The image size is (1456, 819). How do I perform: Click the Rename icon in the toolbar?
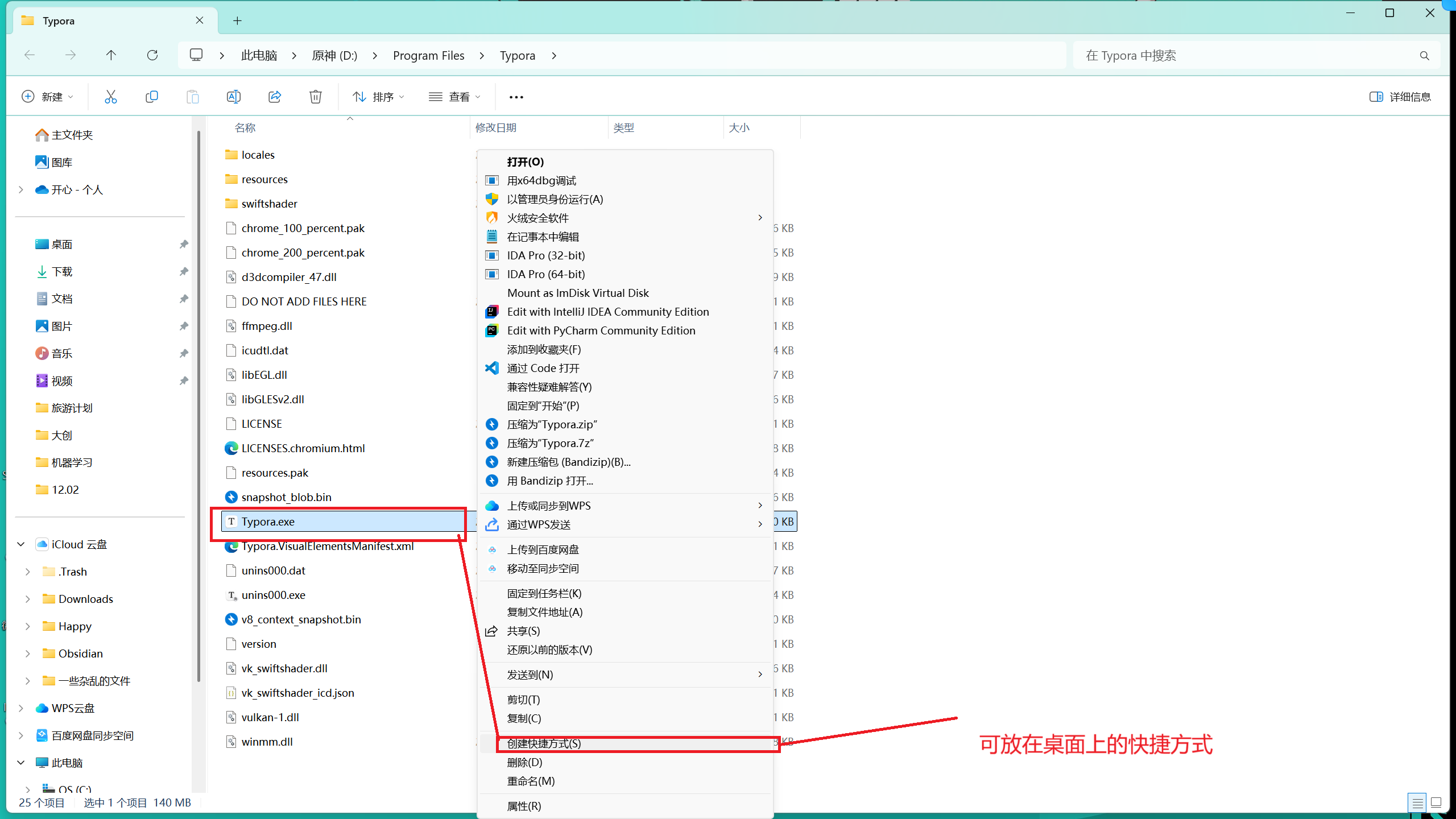click(x=233, y=97)
